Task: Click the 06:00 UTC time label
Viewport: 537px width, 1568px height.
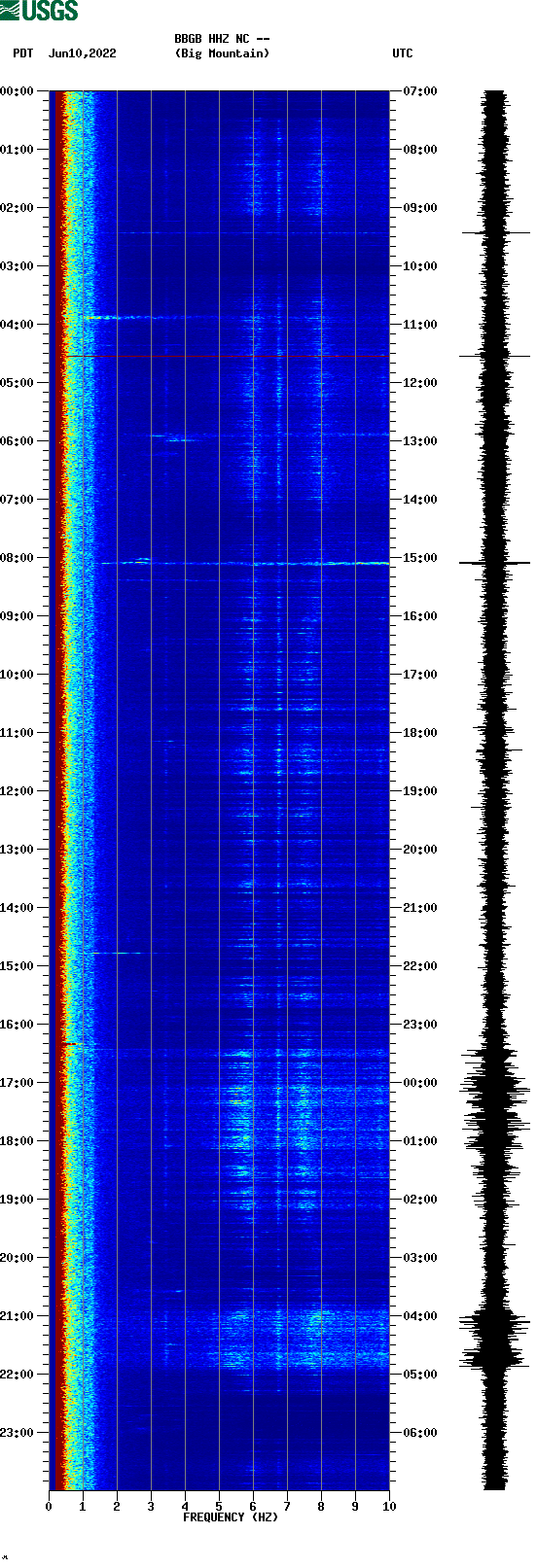Action: tap(420, 1433)
